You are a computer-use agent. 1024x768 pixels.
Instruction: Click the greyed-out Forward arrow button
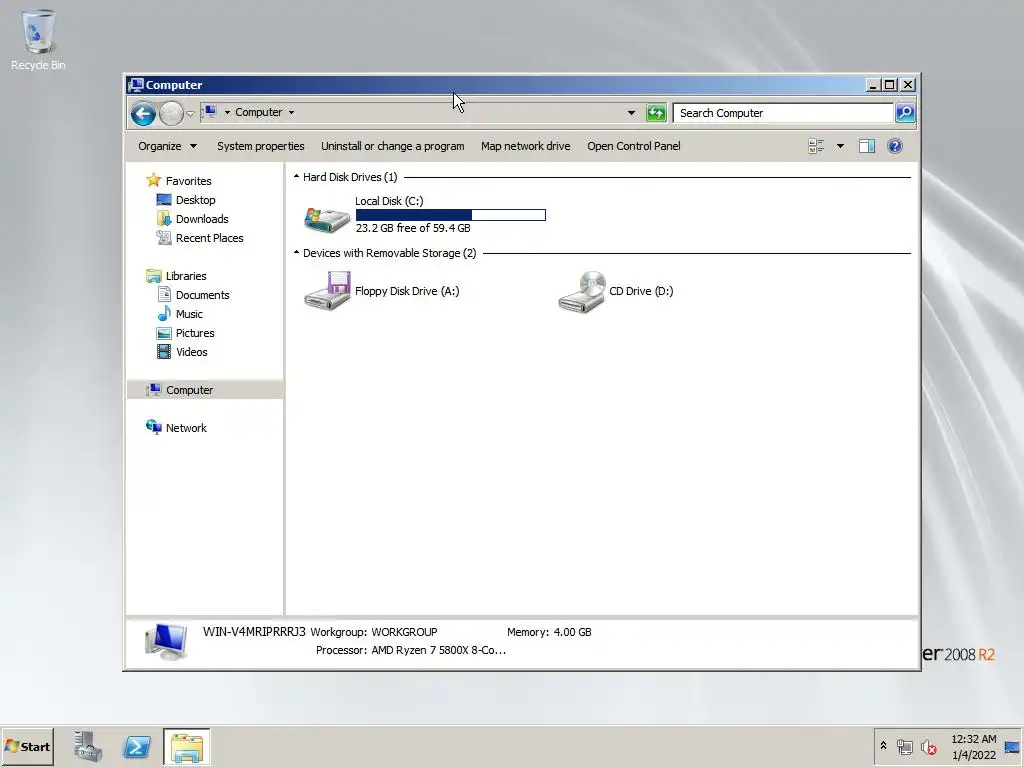coord(171,113)
